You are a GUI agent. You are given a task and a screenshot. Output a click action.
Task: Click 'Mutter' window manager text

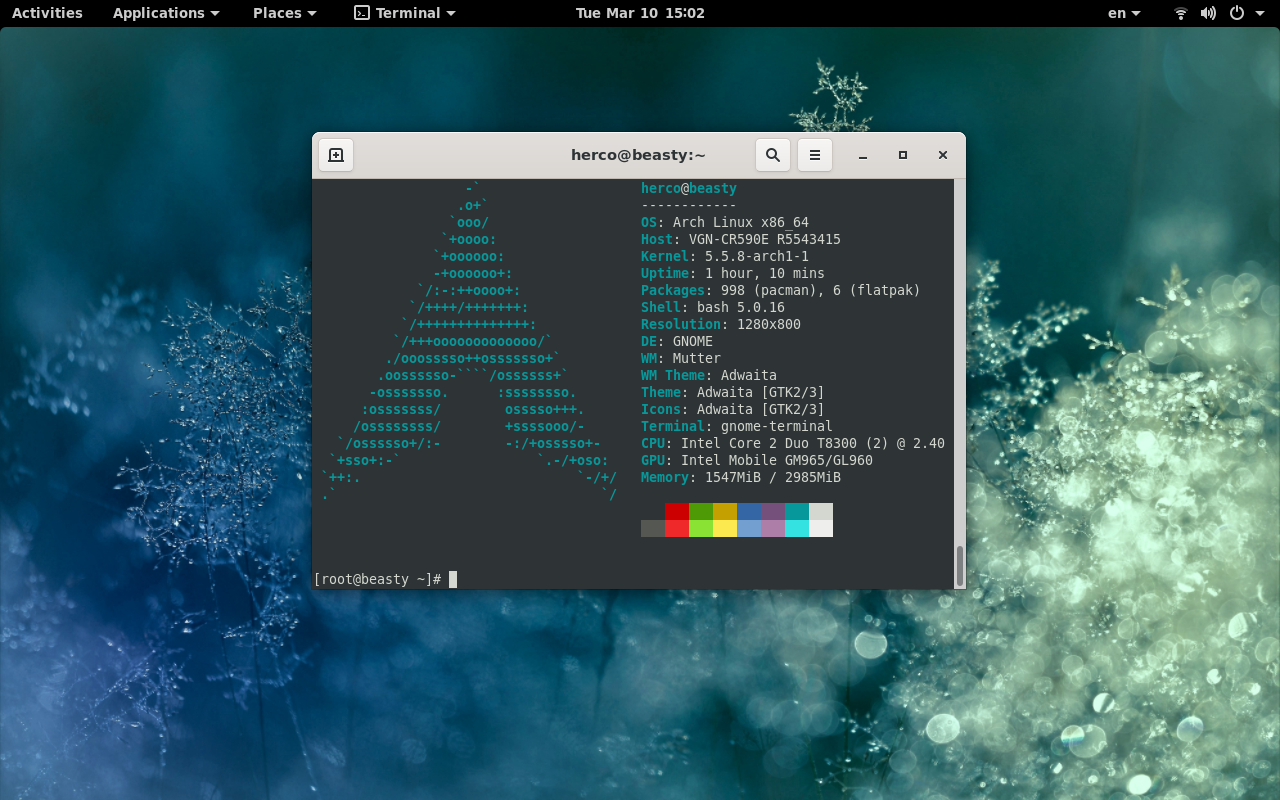pyautogui.click(x=697, y=358)
